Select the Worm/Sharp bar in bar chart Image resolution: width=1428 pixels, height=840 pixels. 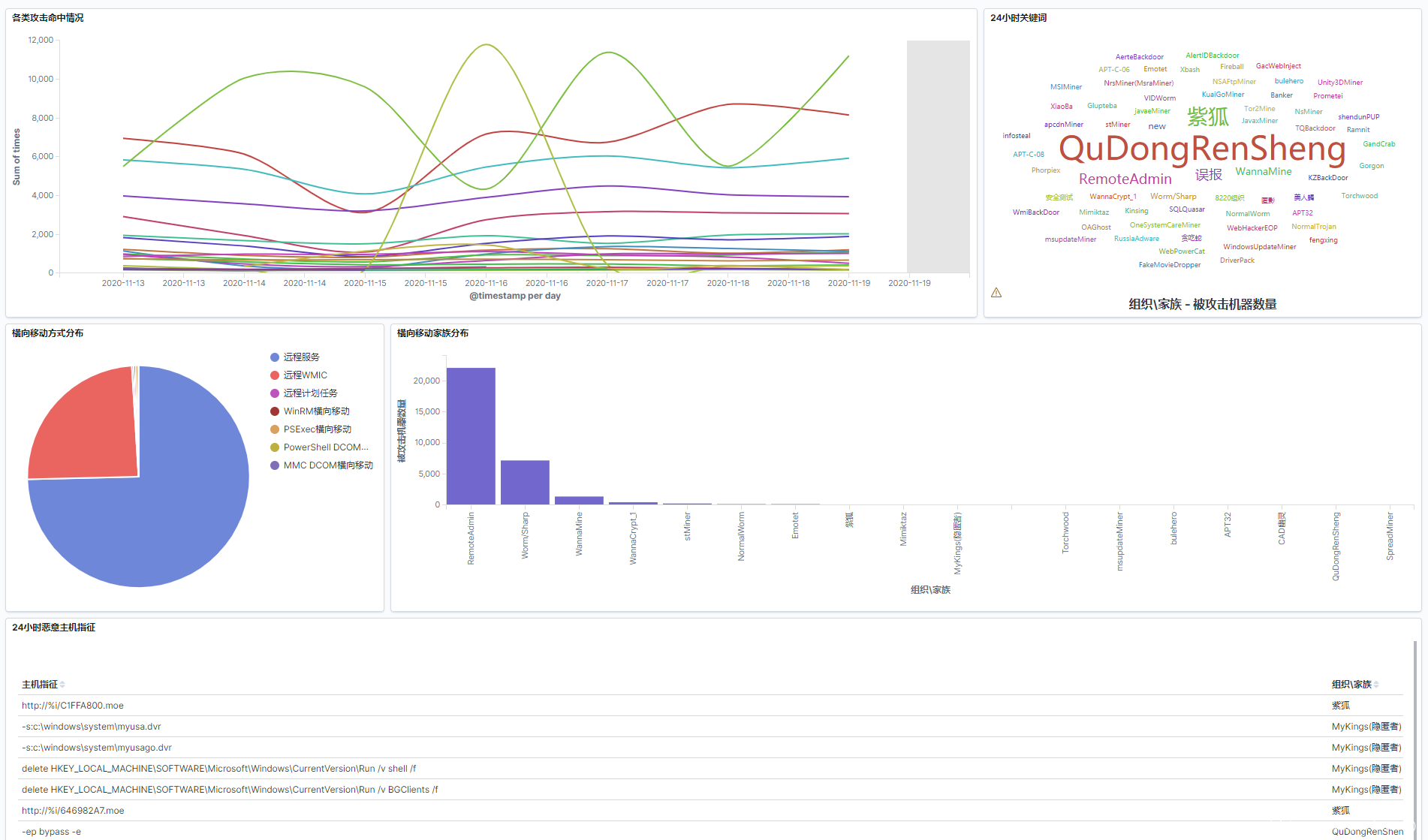click(525, 482)
